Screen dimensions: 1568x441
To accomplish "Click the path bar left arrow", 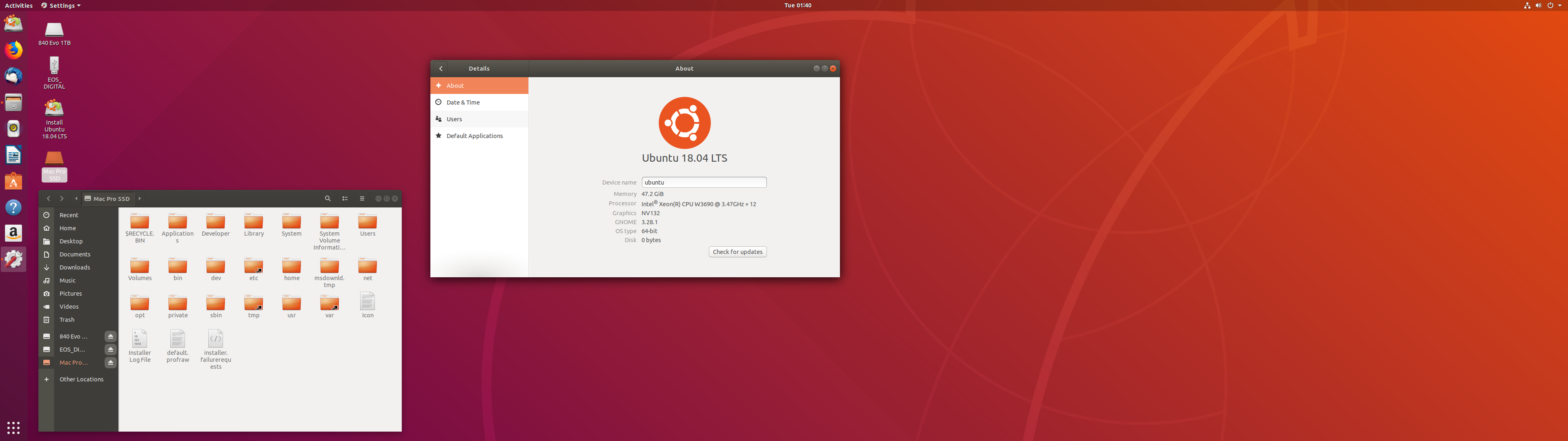I will 76,198.
